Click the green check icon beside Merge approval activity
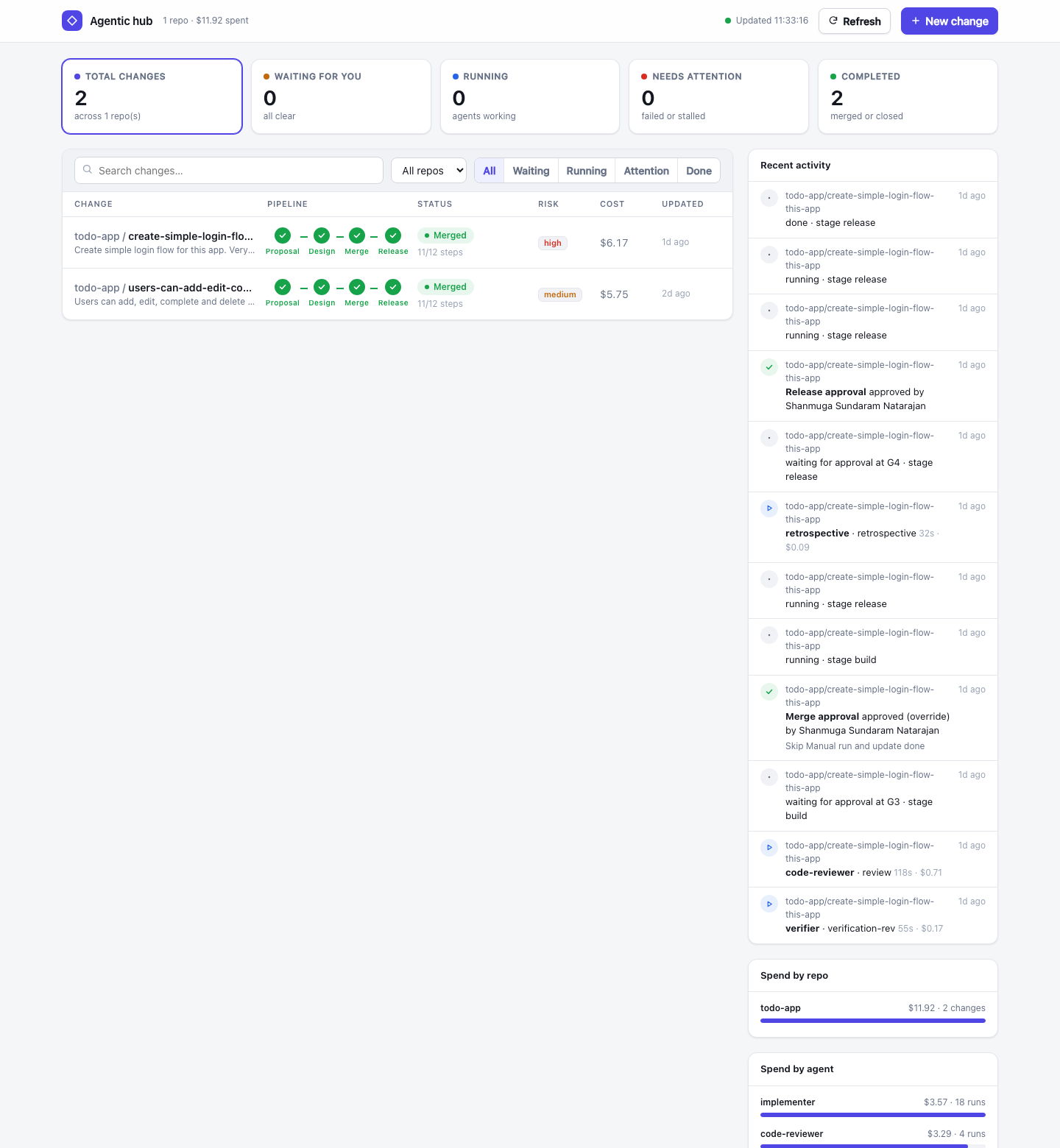Viewport: 1060px width, 1148px height. tap(769, 692)
